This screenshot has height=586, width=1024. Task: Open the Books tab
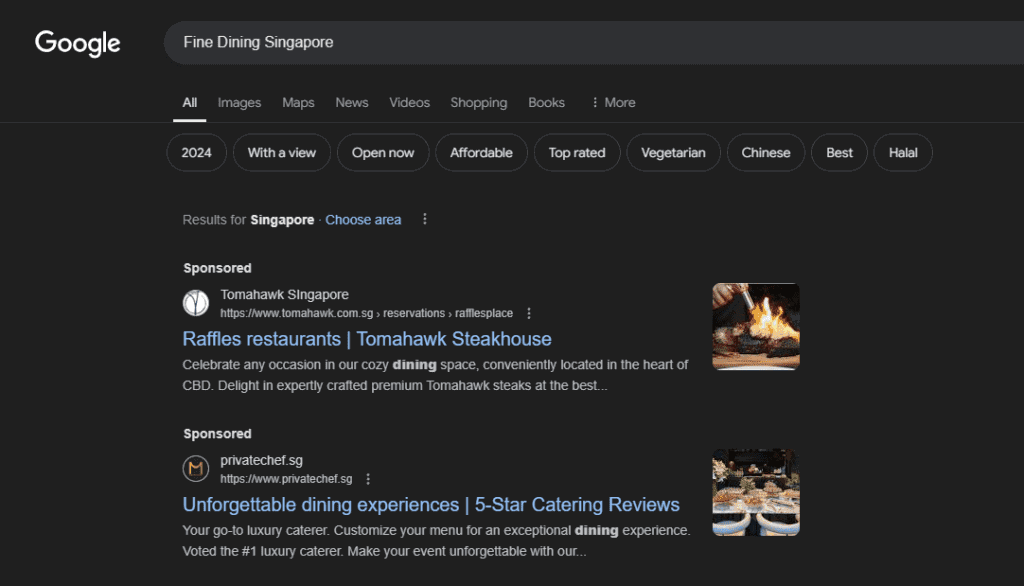(547, 103)
